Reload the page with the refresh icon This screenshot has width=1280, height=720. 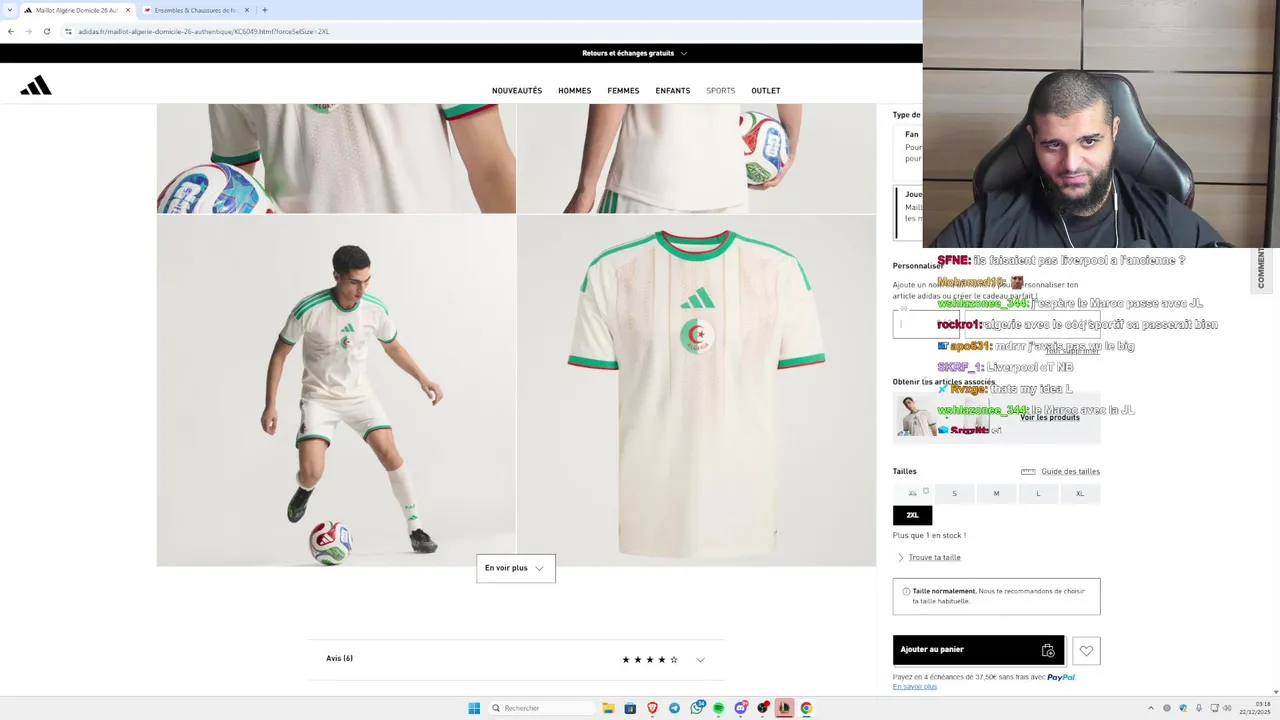46,31
